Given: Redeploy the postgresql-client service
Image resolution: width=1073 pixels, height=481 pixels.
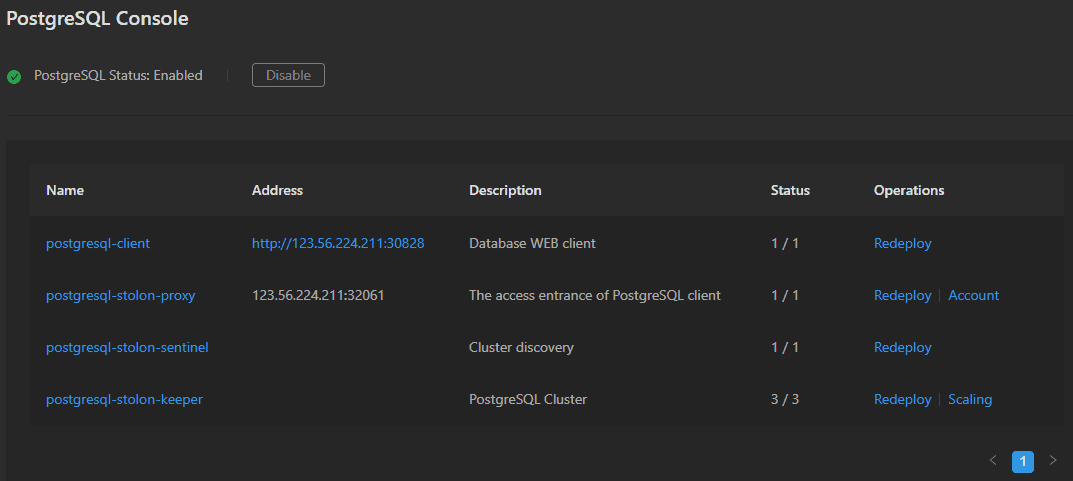Looking at the screenshot, I should (x=903, y=243).
